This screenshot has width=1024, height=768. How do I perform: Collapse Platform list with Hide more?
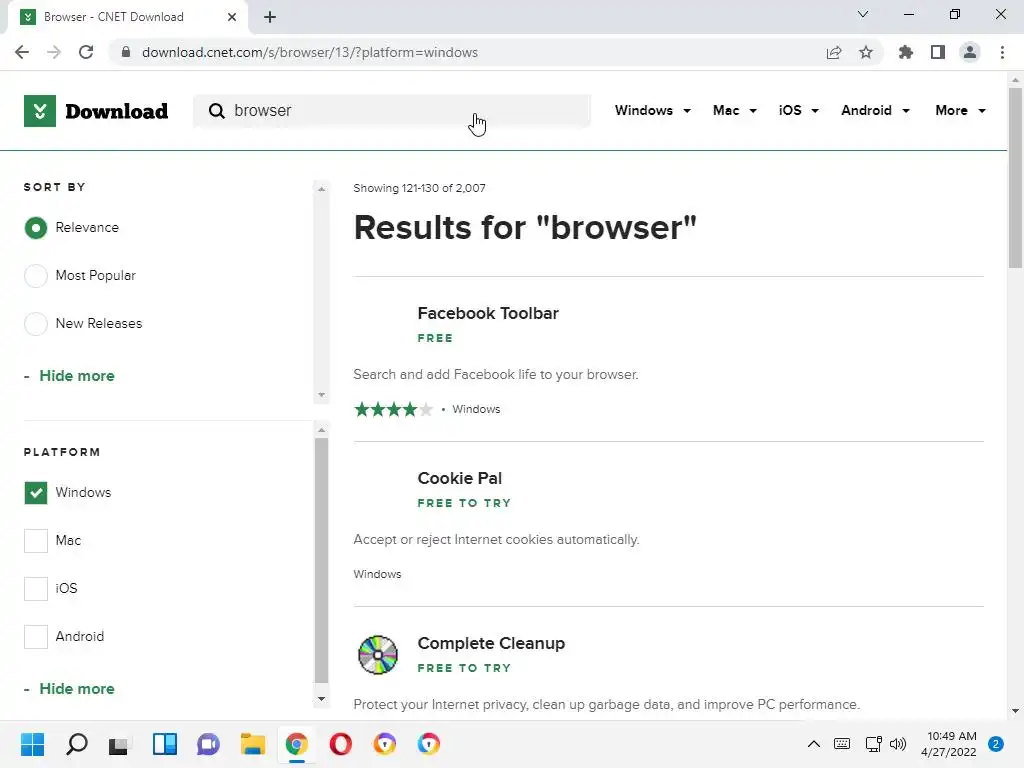coord(76,689)
